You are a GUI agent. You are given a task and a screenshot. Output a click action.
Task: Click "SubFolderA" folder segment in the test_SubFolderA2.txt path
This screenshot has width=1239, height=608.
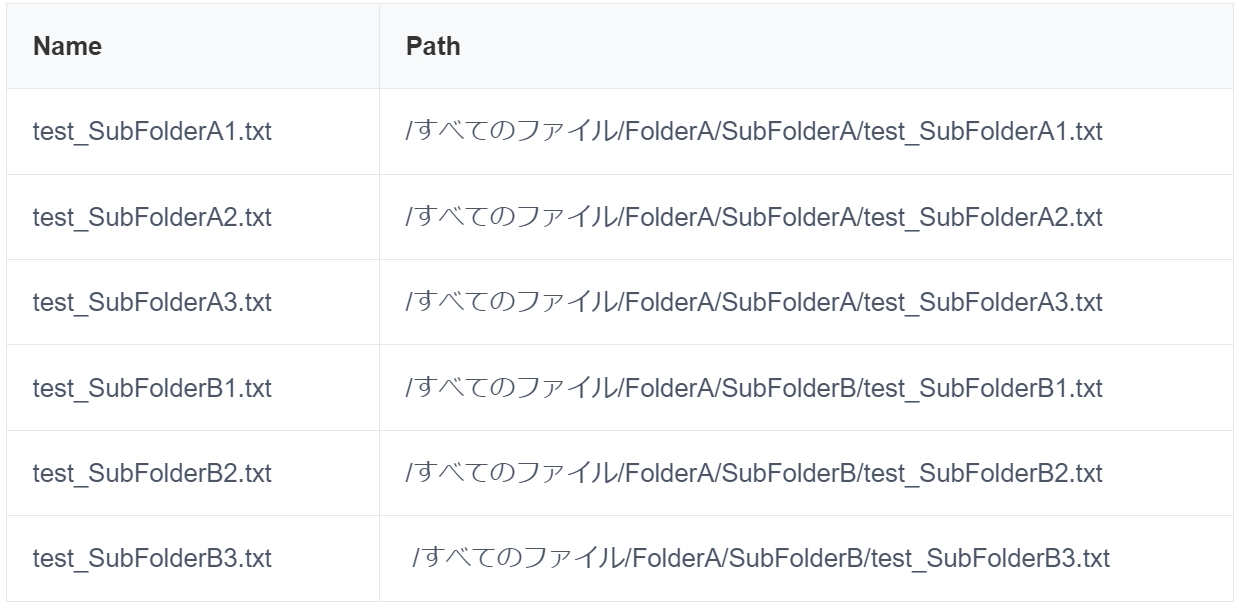click(785, 217)
